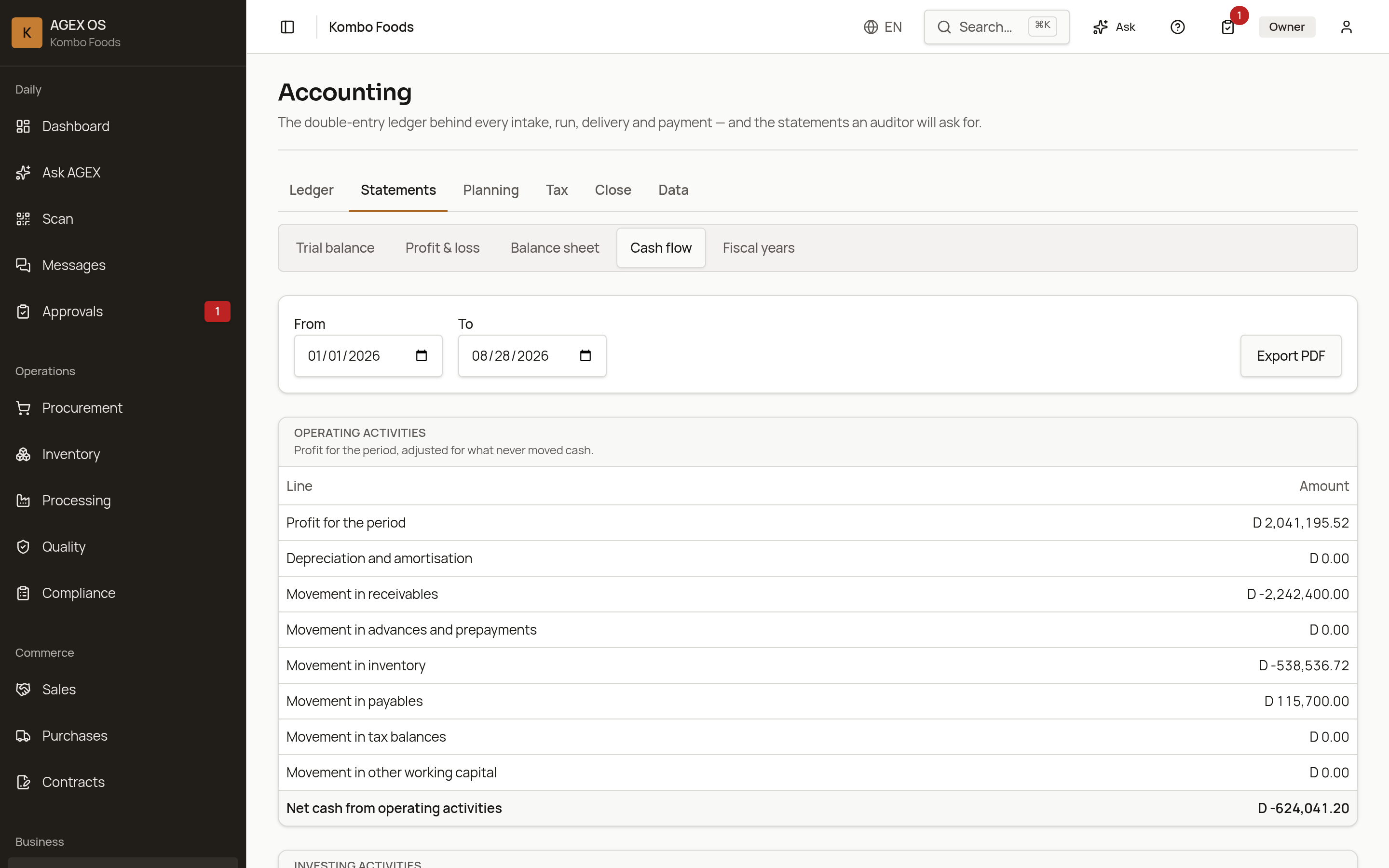The width and height of the screenshot is (1389, 868).
Task: Click the 'Movement in tax balances' row label
Action: [x=366, y=736]
